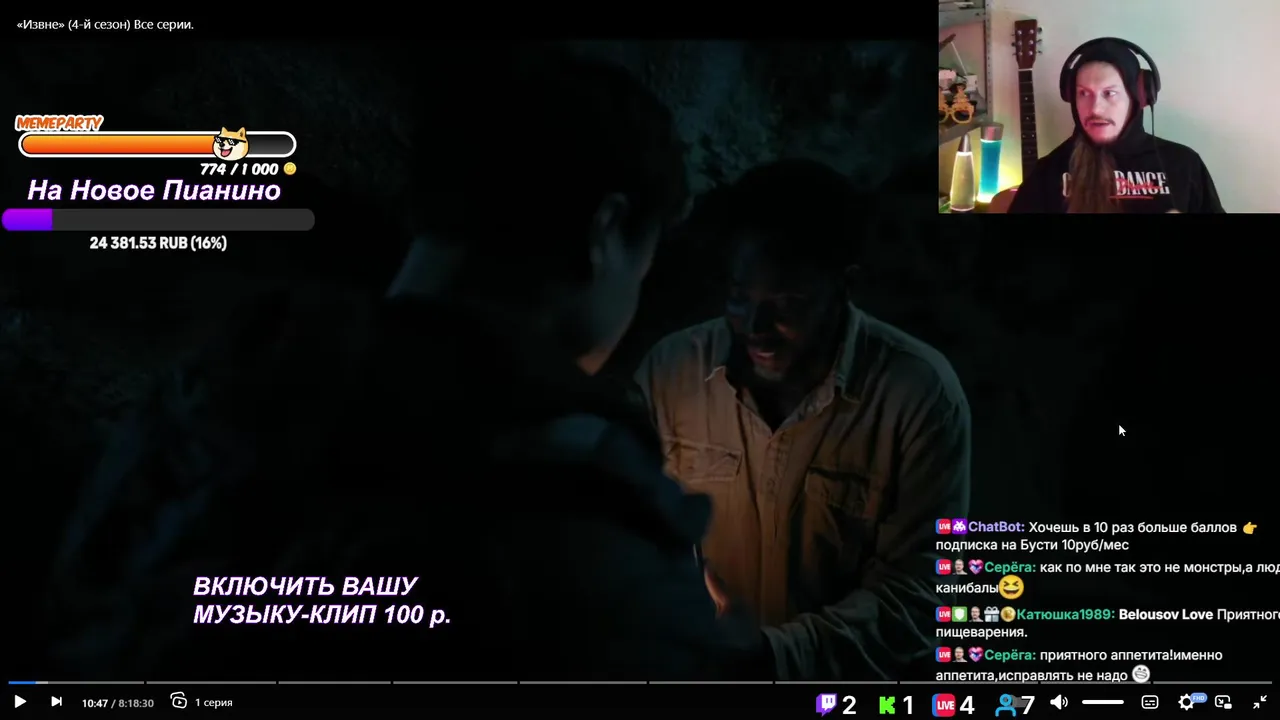Click the '24 381.53 RUB (16%)' amount

click(158, 243)
